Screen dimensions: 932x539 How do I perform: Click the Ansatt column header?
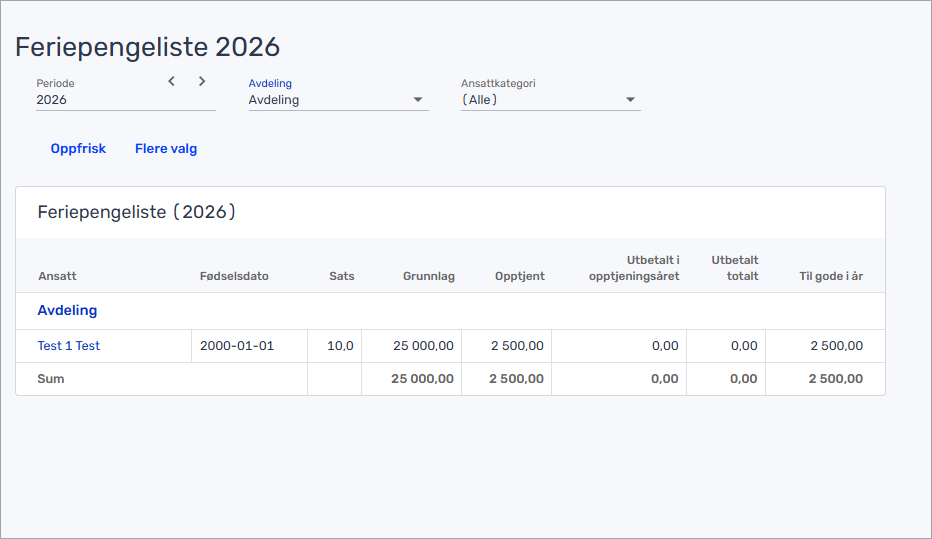[x=57, y=276]
